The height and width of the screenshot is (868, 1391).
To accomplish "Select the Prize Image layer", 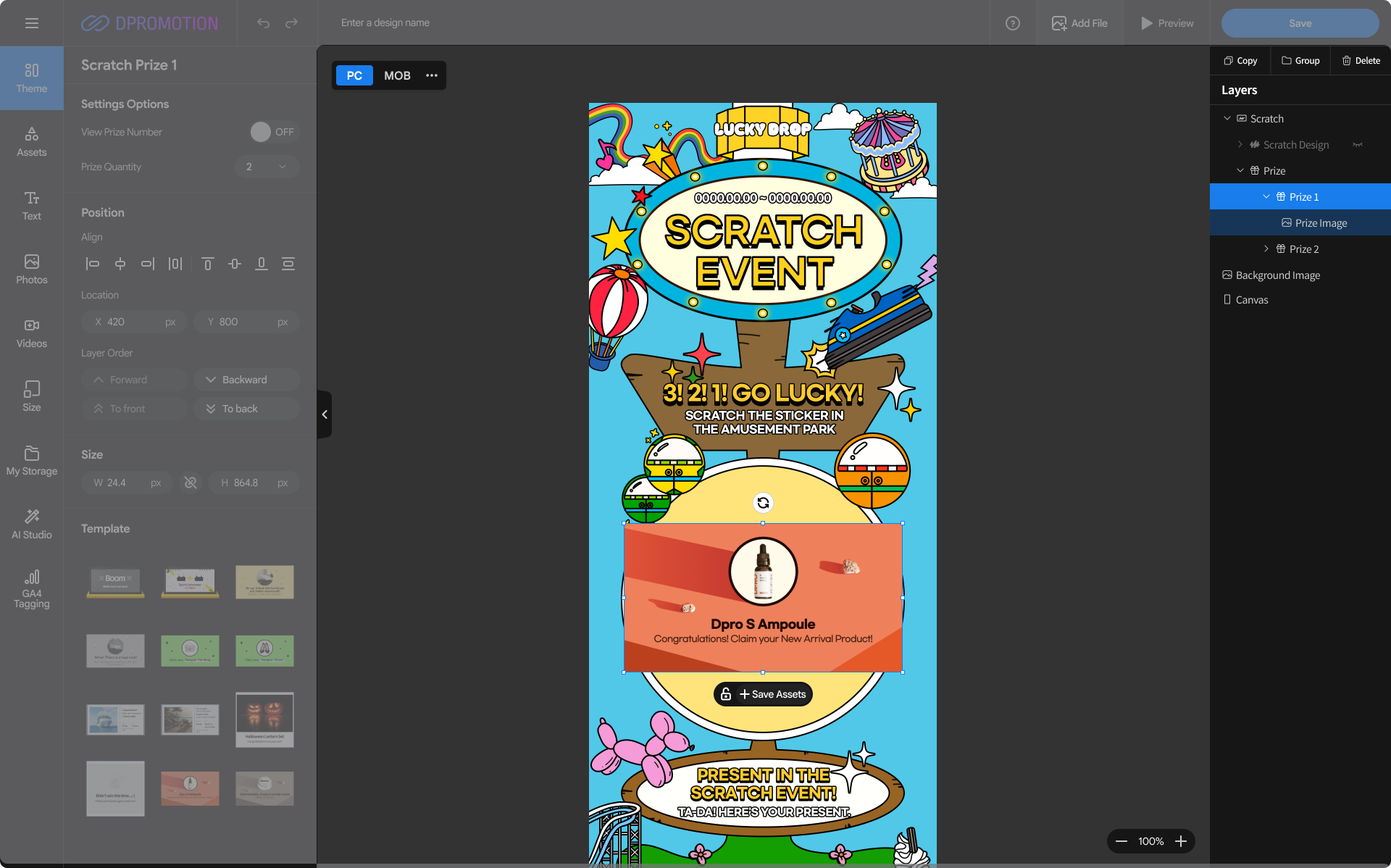I will point(1321,223).
